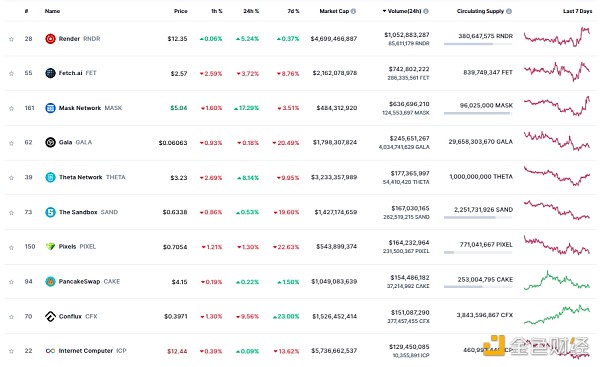This screenshot has height=367, width=600.
Task: Click the Conflux logo icon
Action: coord(50,316)
